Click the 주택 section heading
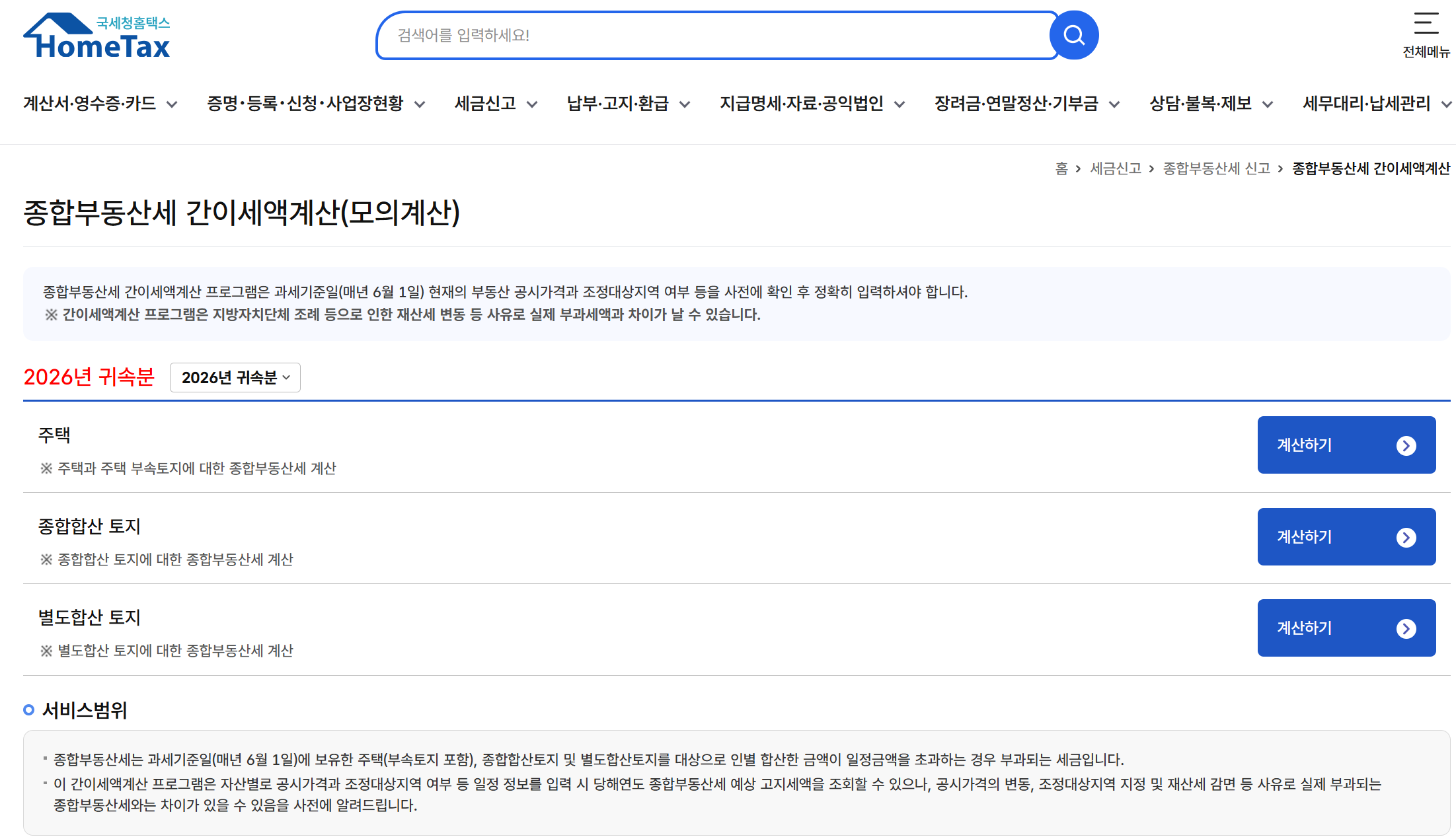Image resolution: width=1456 pixels, height=837 pixels. coord(54,435)
